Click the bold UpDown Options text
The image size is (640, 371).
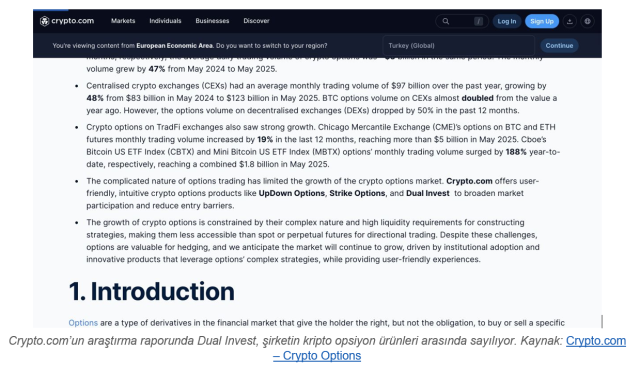coord(291,193)
